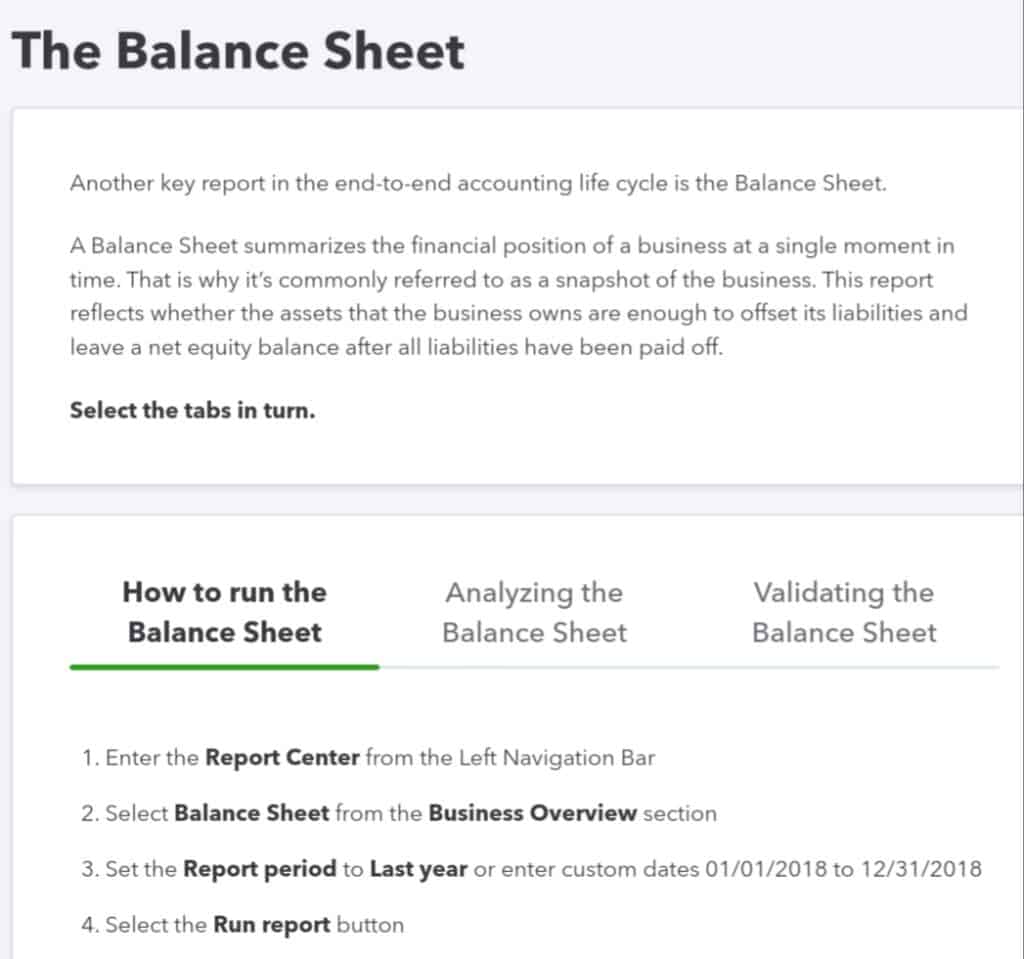
Task: Click the bold Report period text
Action: point(260,870)
